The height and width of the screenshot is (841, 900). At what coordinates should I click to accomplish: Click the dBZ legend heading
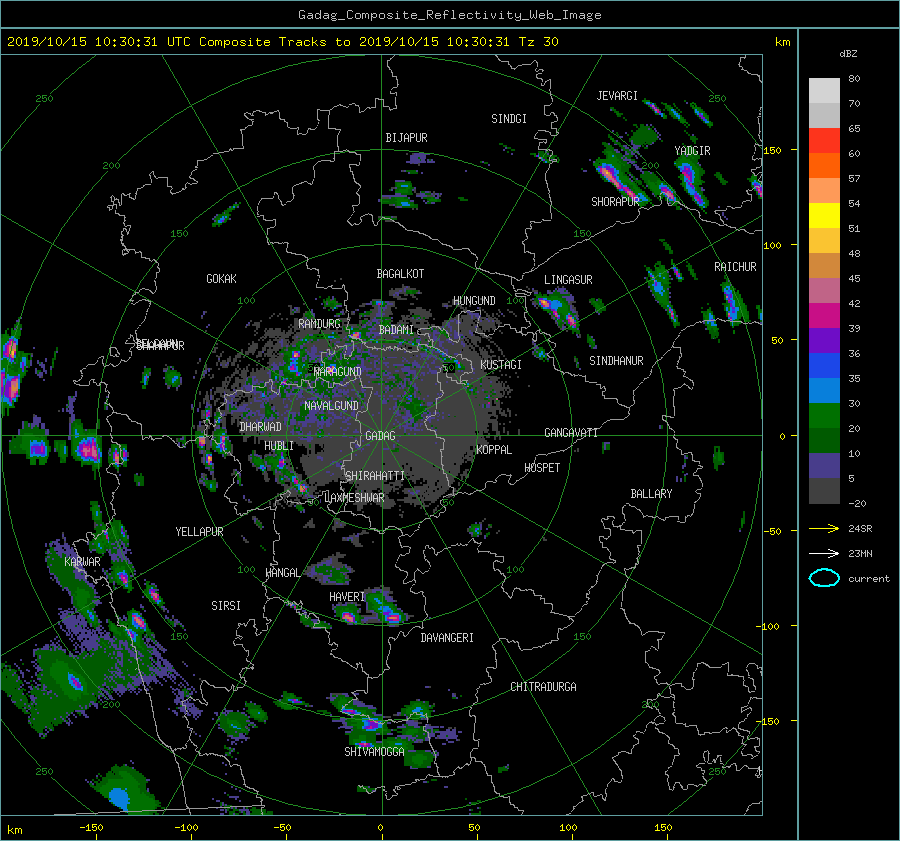click(848, 53)
